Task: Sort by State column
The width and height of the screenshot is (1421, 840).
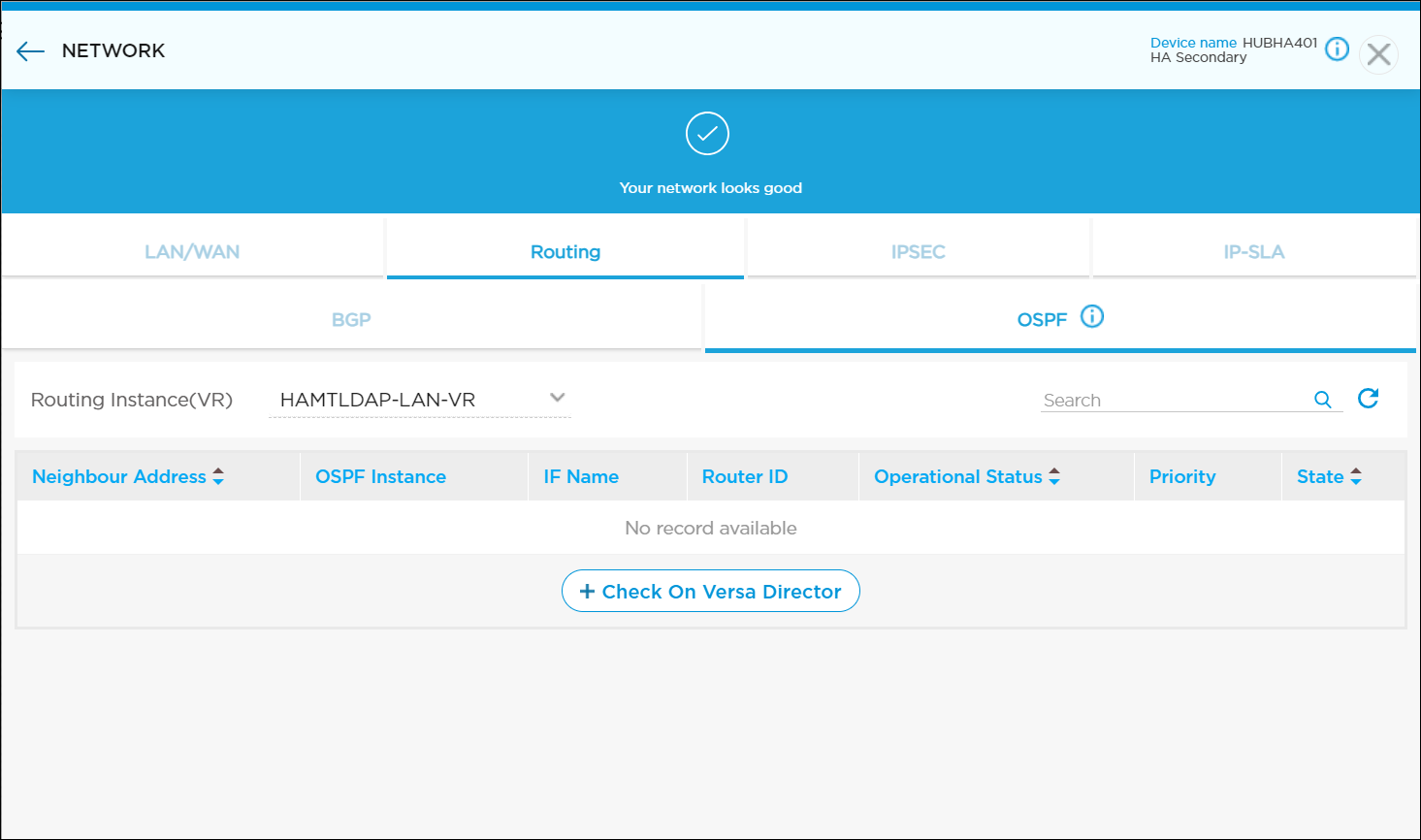Action: click(x=1356, y=476)
